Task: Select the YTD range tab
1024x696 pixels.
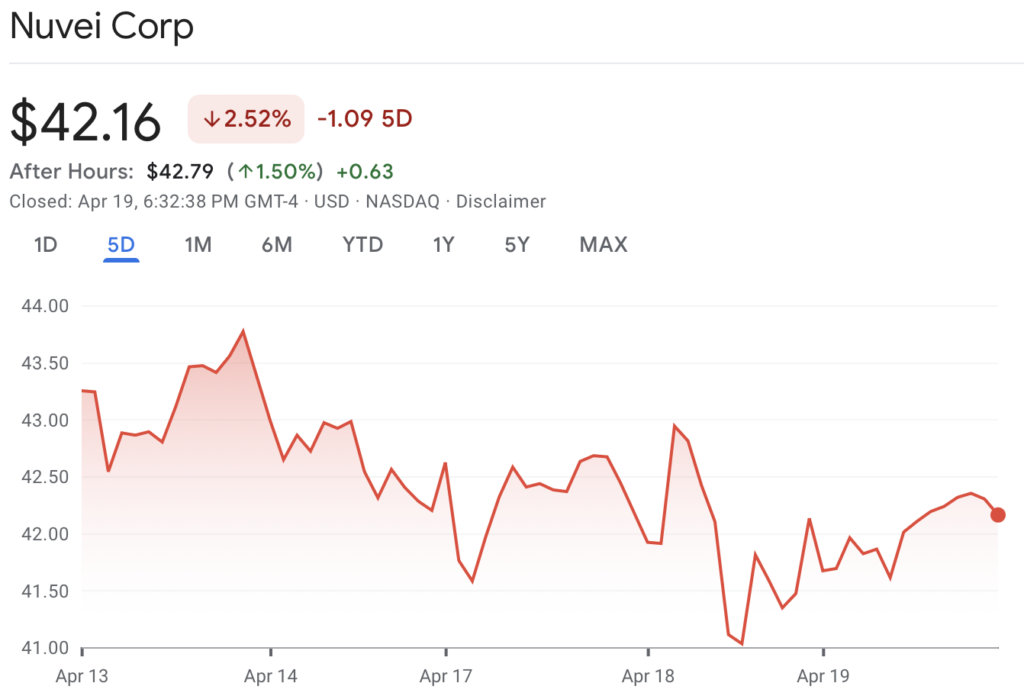Action: 362,245
